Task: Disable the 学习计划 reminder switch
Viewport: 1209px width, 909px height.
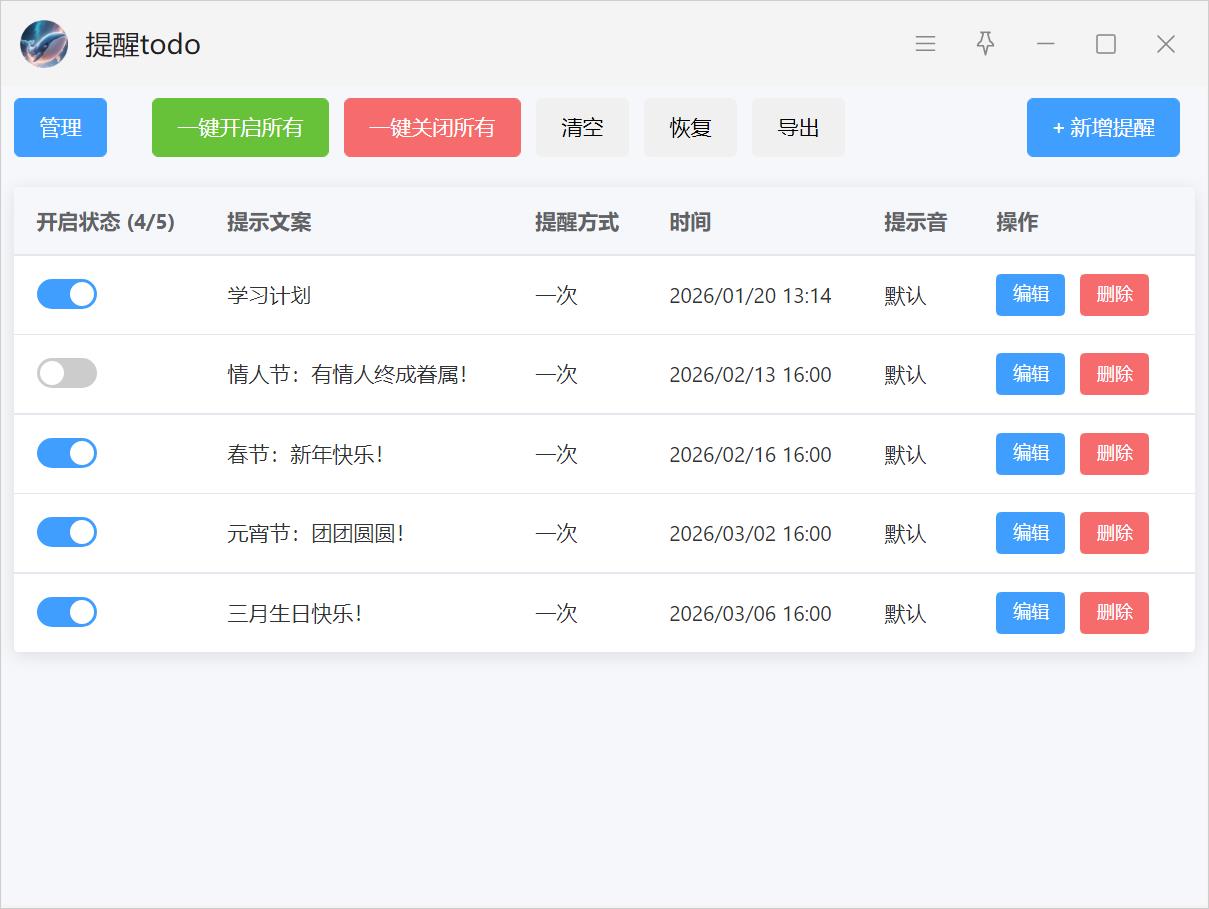Action: coord(67,294)
